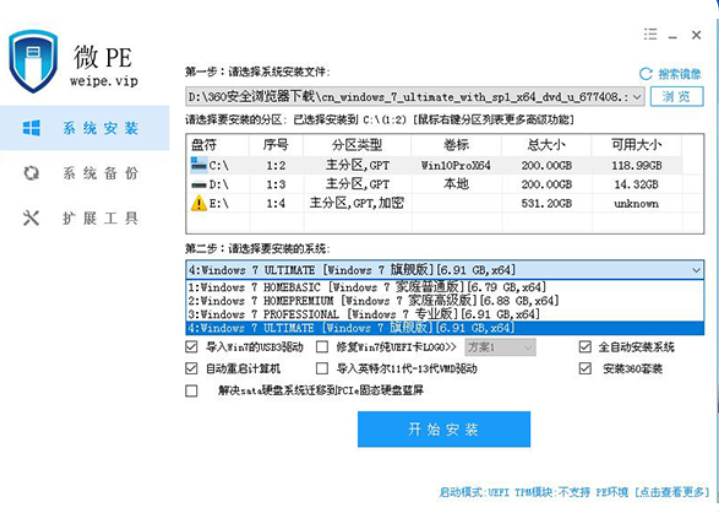Select partition cell 1:4 for E:
Image resolution: width=719 pixels, height=512 pixels.
point(276,203)
